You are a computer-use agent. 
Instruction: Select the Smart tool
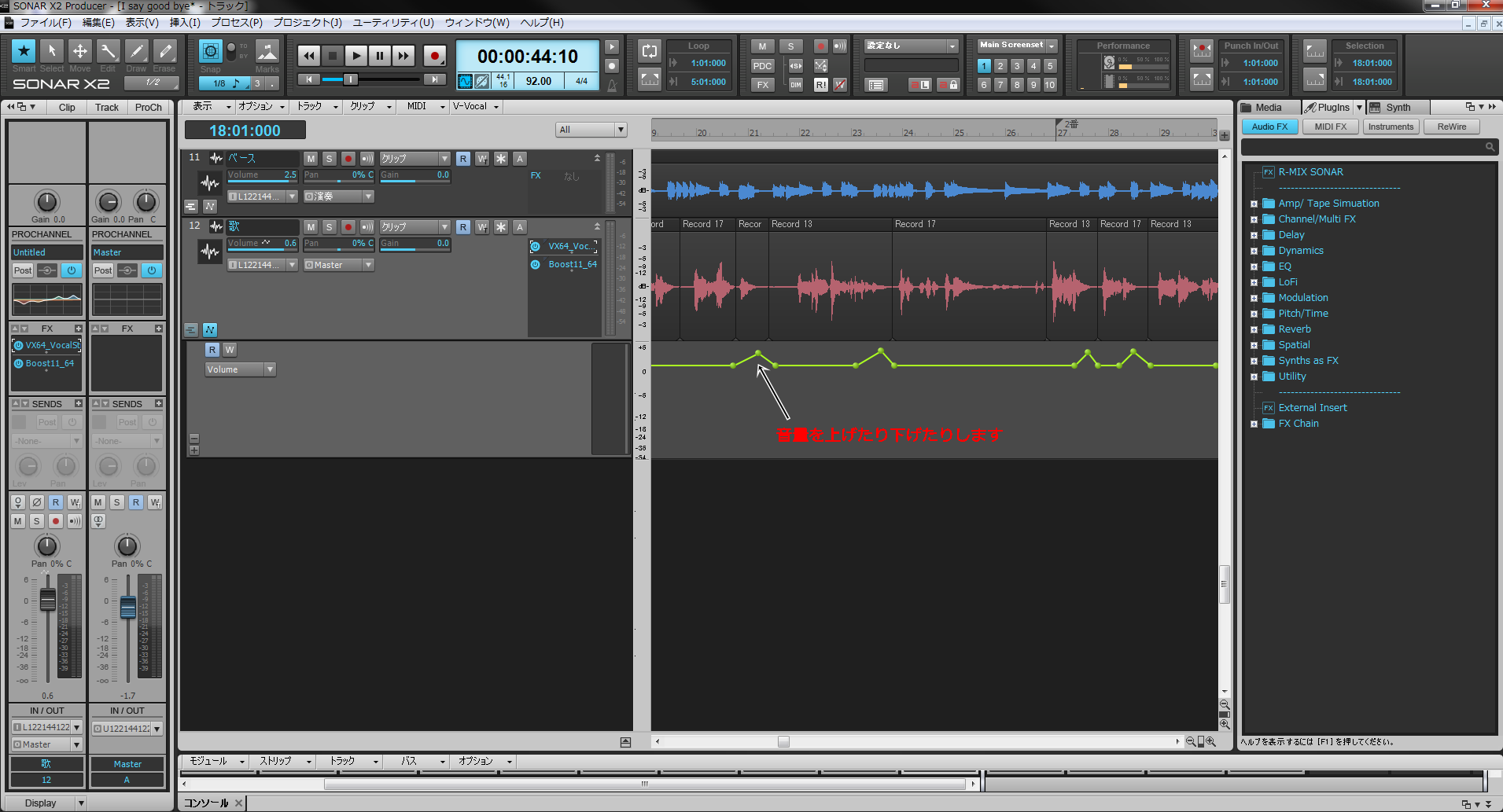click(x=24, y=51)
